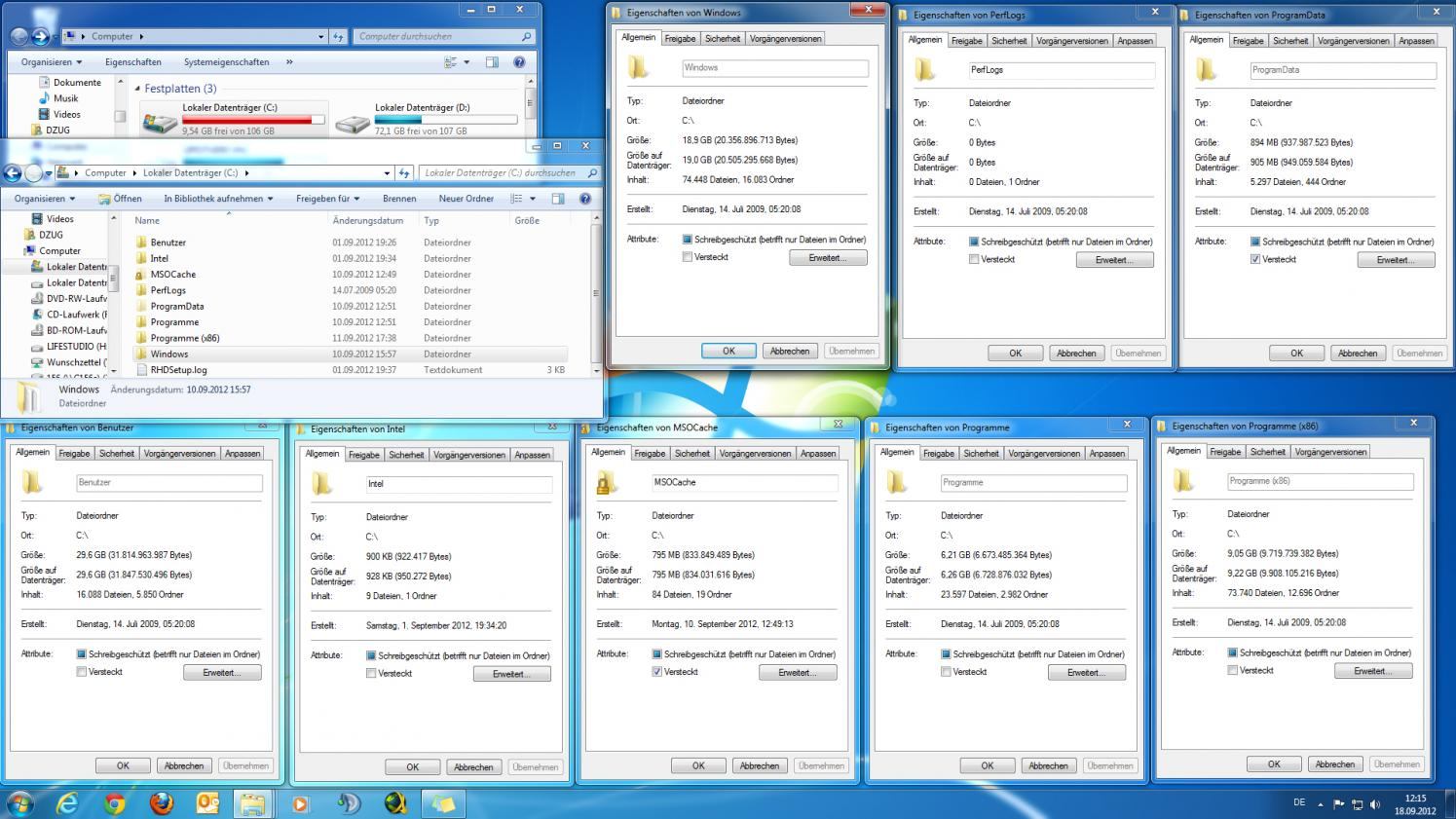The width and height of the screenshot is (1456, 819).
Task: Open Anpassen tab in Benutzer properties
Action: pos(243,454)
